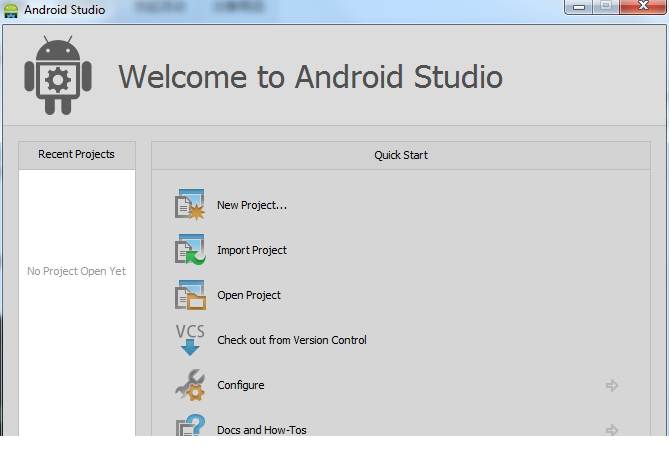The image size is (669, 453).
Task: Expand the Configure row arrow
Action: click(612, 385)
